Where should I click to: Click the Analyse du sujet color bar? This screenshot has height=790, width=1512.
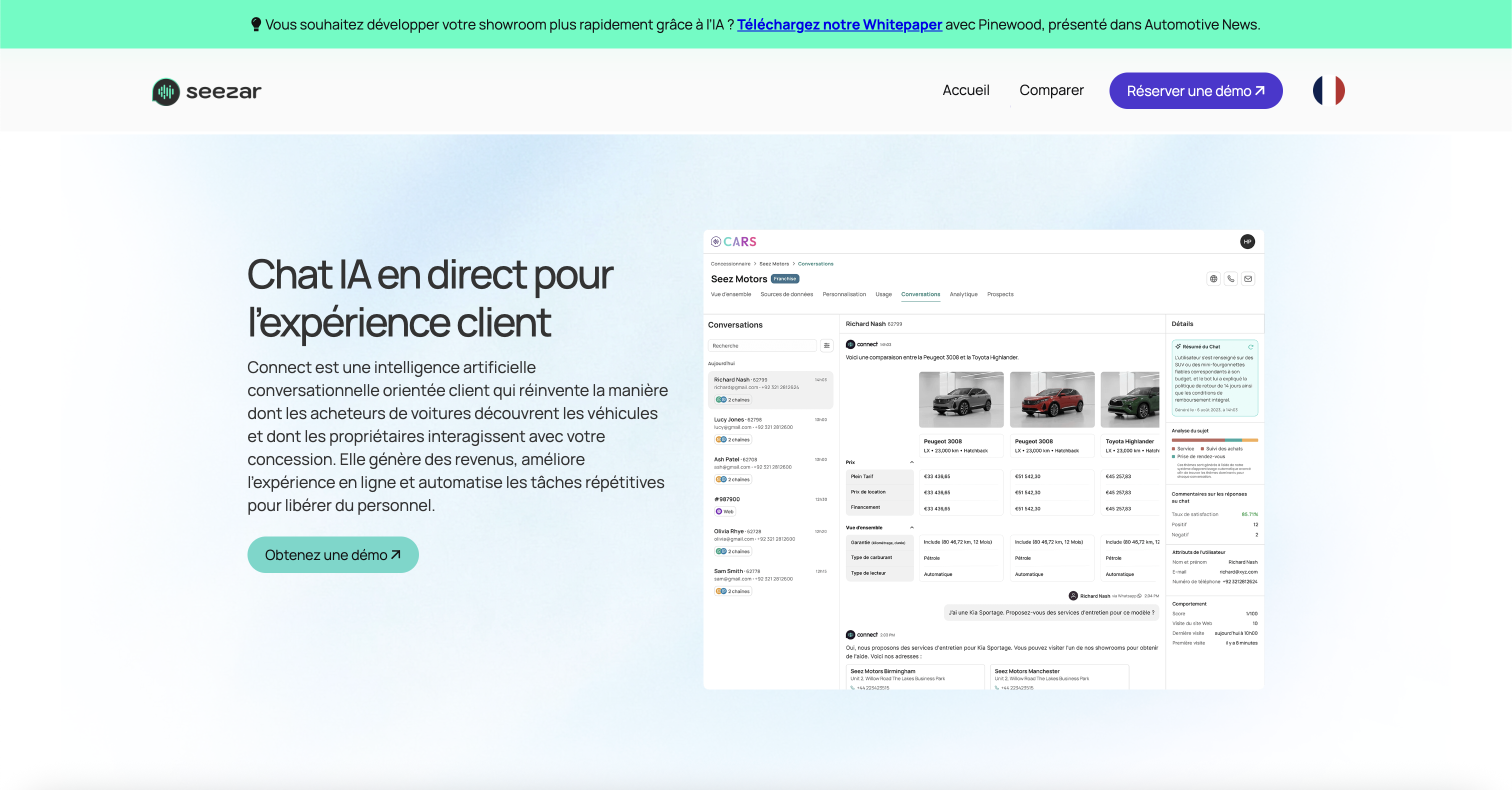point(1214,439)
